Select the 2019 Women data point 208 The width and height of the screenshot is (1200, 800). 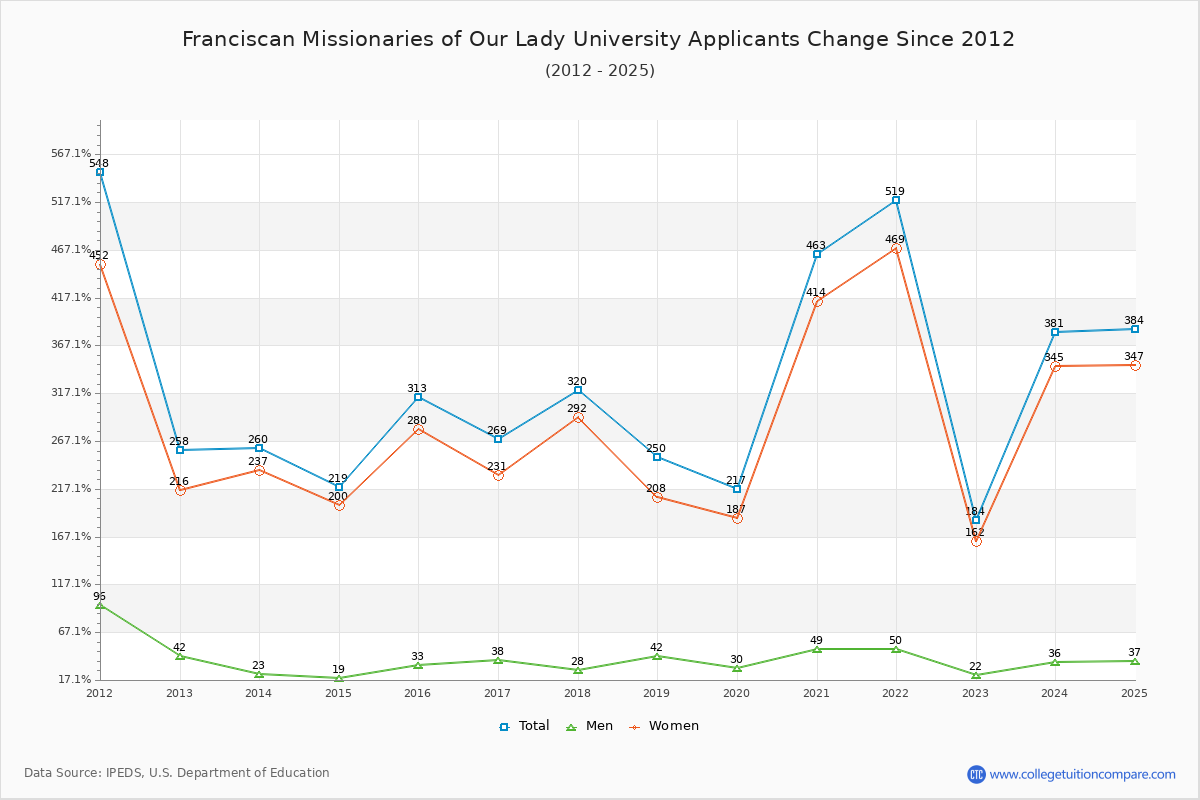tap(657, 497)
